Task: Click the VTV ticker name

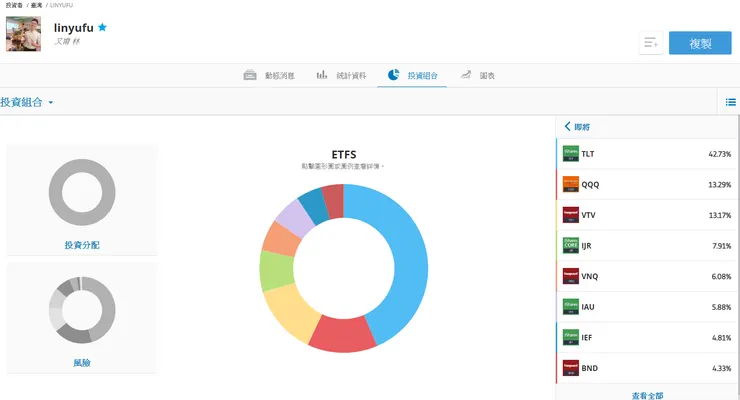Action: pyautogui.click(x=588, y=216)
